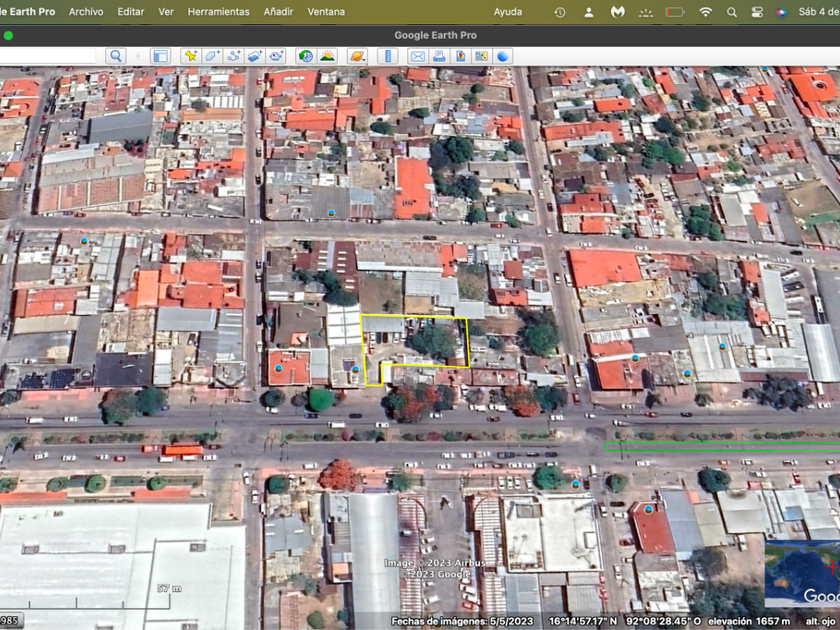Save the current image to file
840x630 pixels.
(x=460, y=56)
